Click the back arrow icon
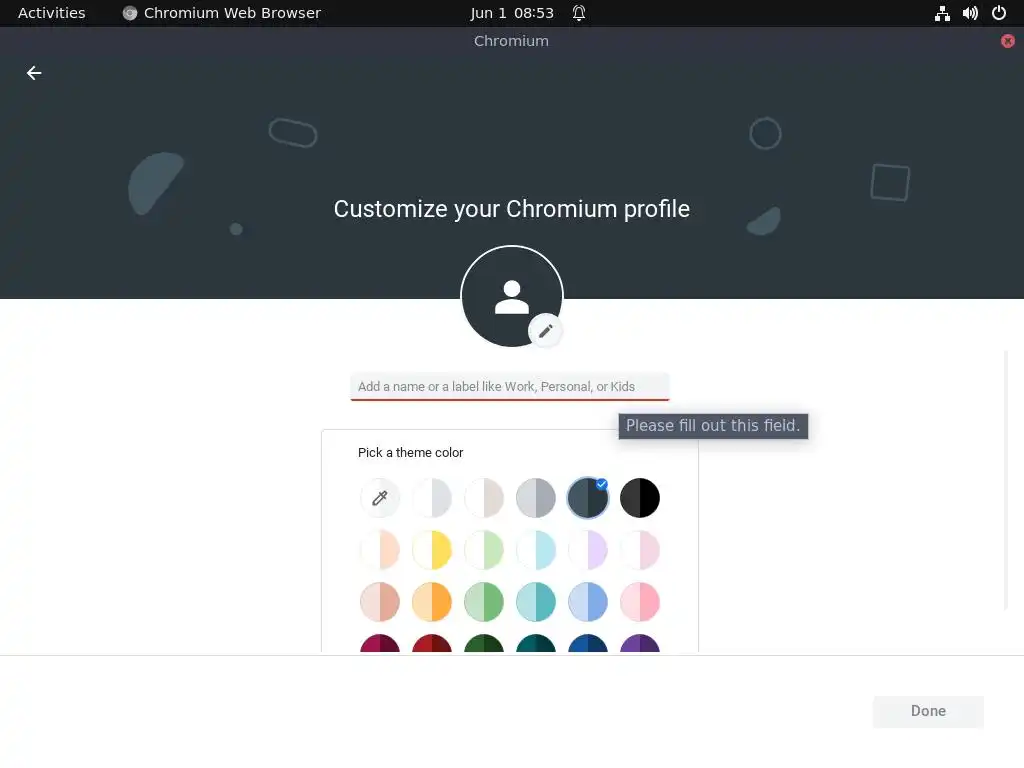Viewport: 1024px width, 768px height. click(34, 73)
